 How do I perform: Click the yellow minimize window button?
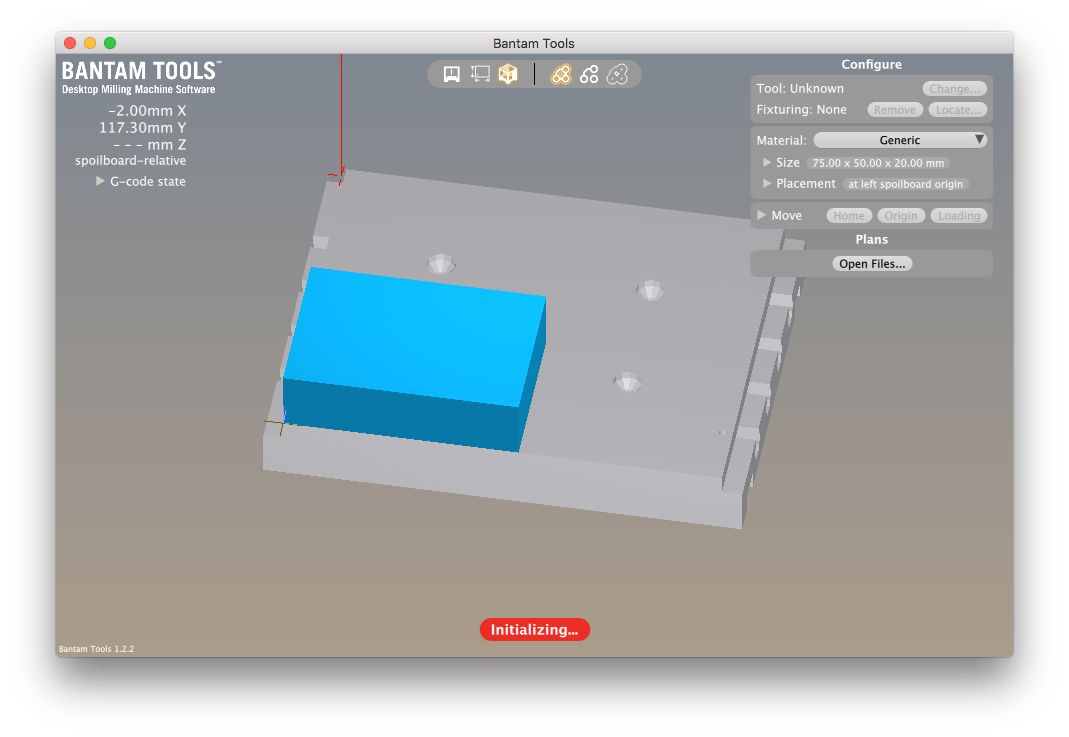[x=90, y=43]
